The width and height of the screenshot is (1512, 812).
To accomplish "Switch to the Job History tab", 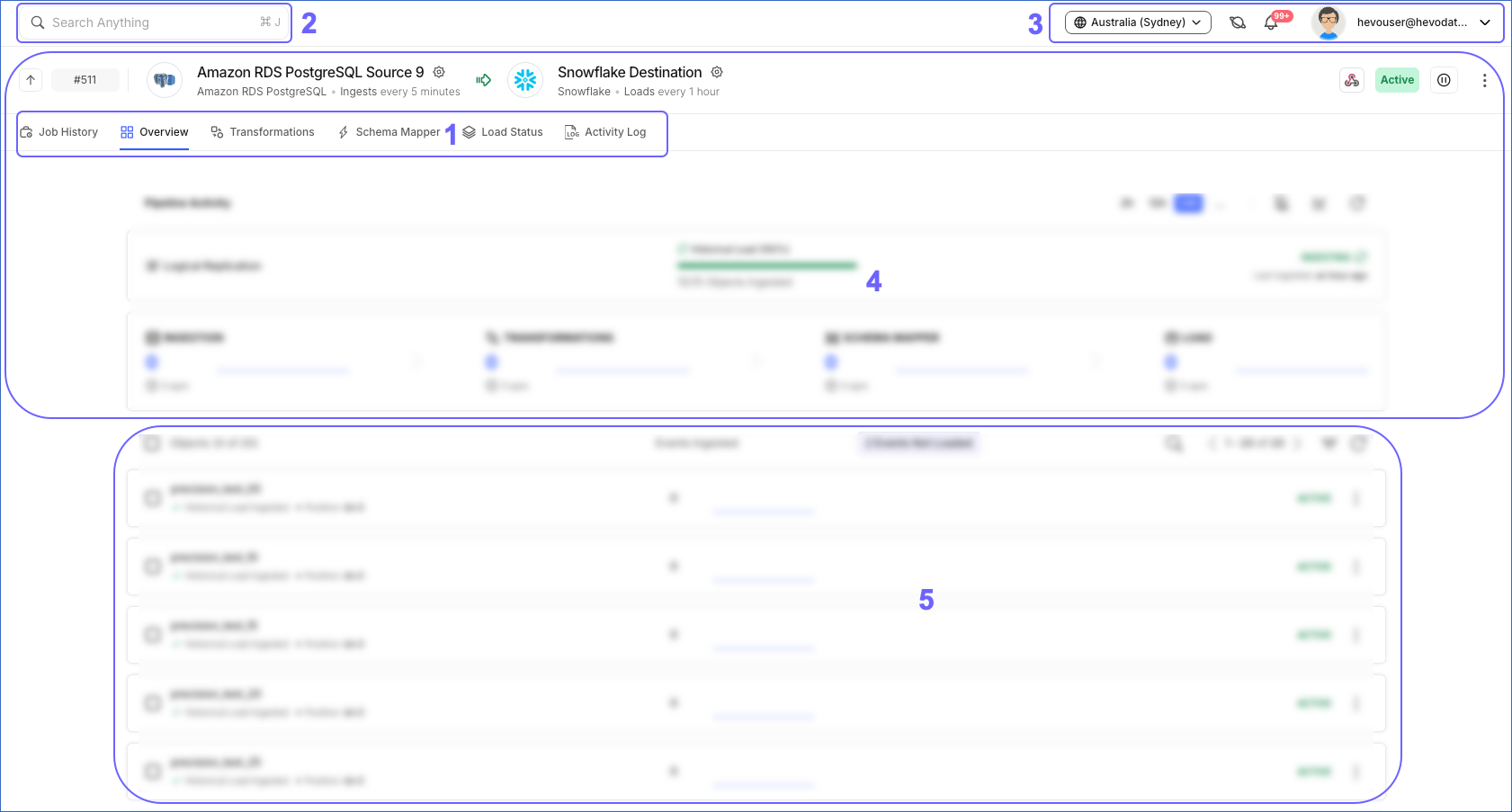I will coord(59,132).
